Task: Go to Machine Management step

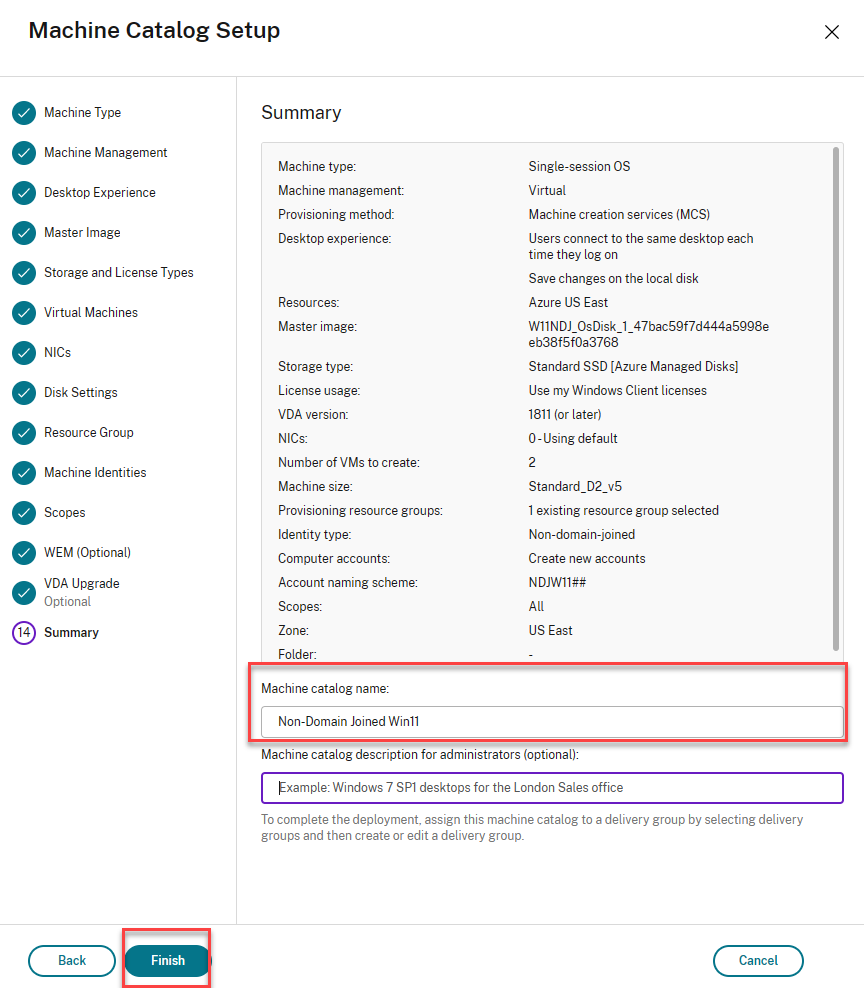Action: [x=105, y=153]
